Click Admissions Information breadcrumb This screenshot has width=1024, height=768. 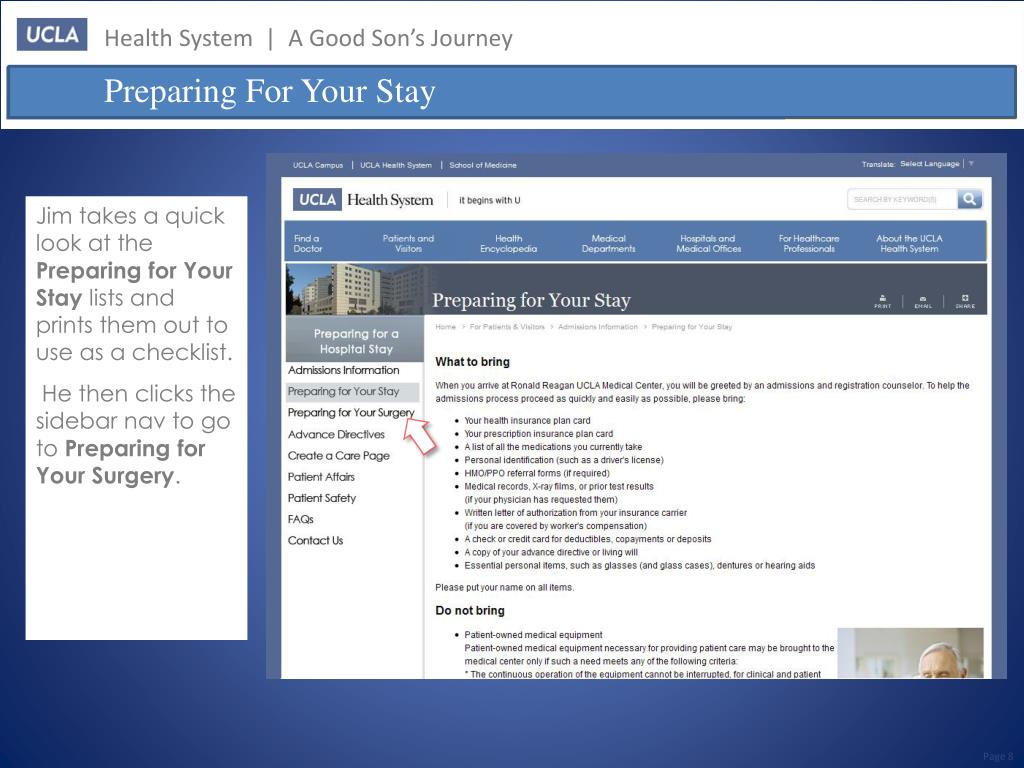pyautogui.click(x=598, y=327)
